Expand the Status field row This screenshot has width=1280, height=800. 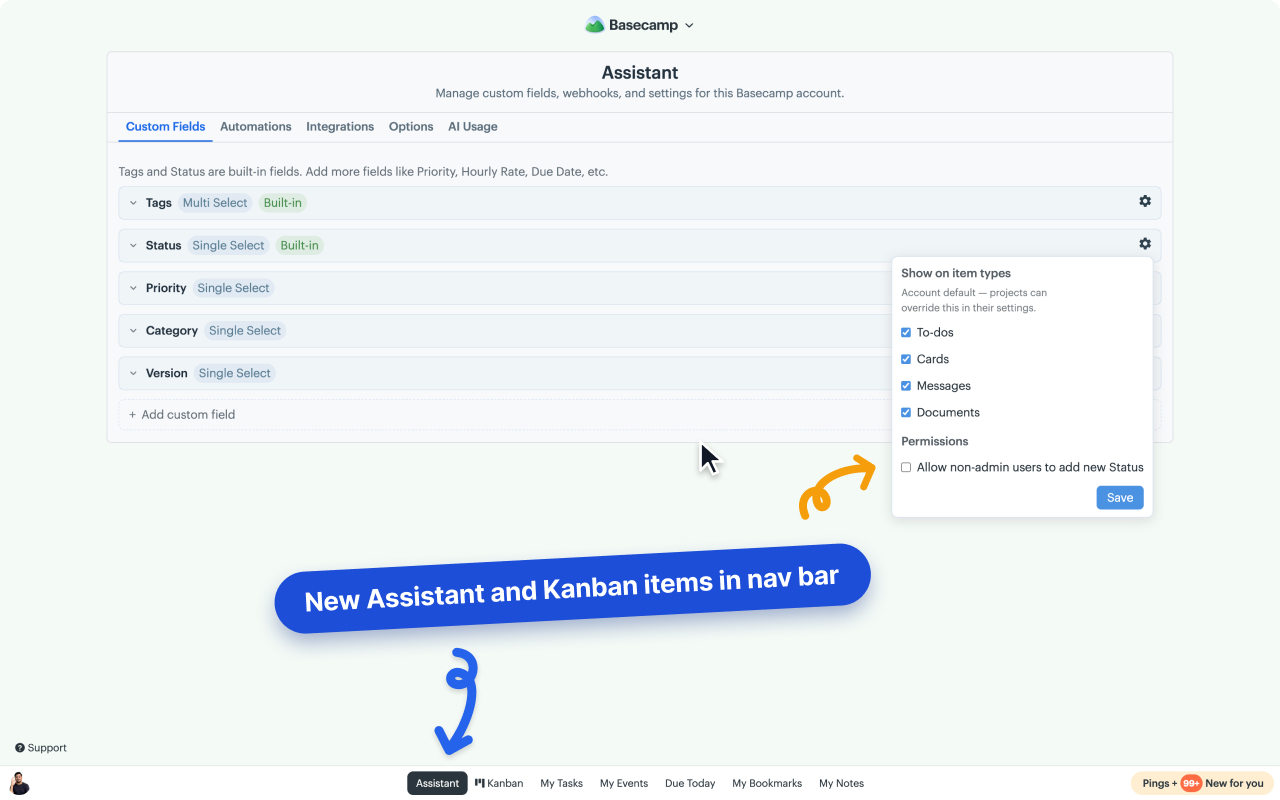click(133, 245)
